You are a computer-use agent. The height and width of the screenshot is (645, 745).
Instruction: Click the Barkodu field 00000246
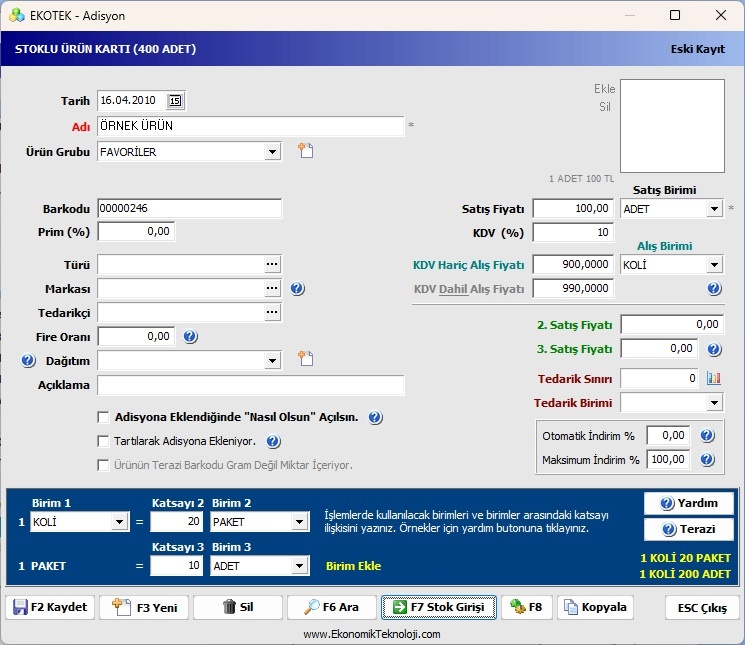tap(190, 209)
